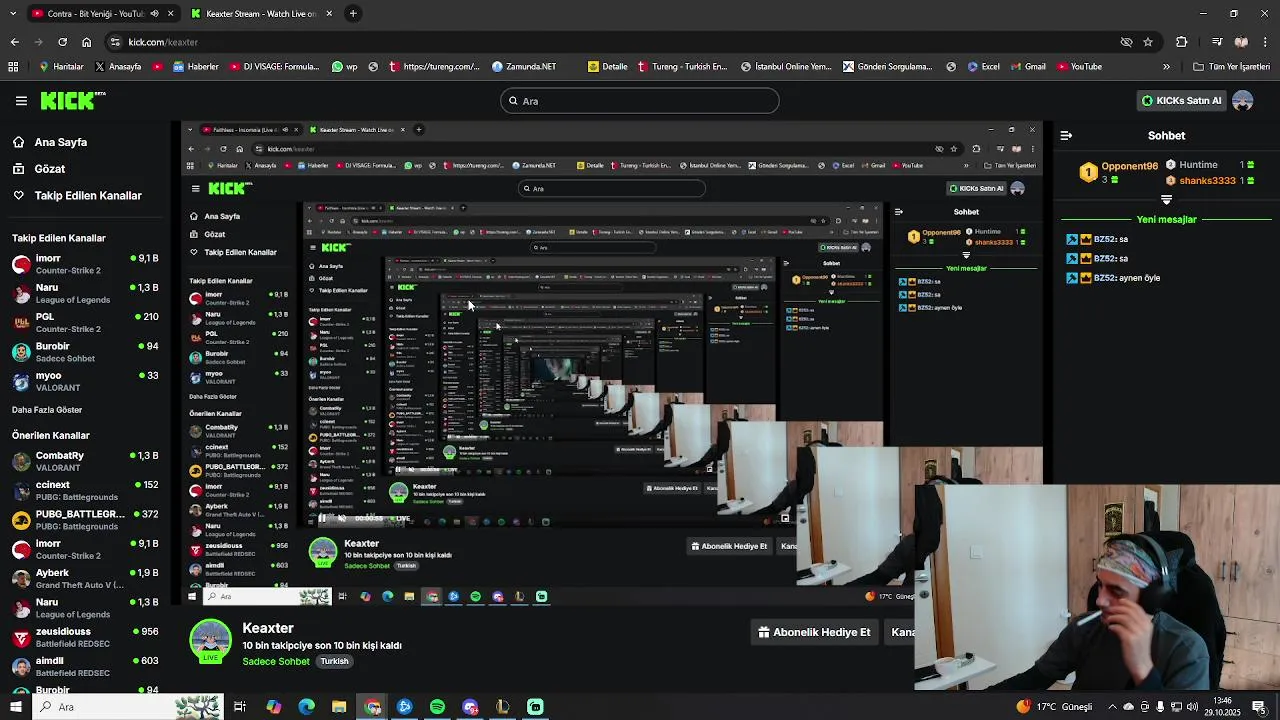1280x720 pixels.
Task: Open CombatRy channel in recommended list
Action: (85, 461)
